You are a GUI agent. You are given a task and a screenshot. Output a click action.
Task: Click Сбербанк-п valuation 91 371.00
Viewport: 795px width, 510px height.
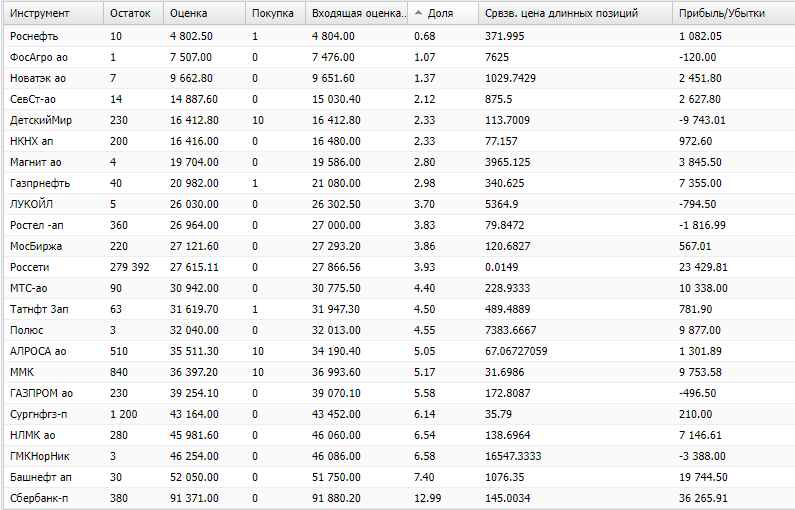(194, 498)
